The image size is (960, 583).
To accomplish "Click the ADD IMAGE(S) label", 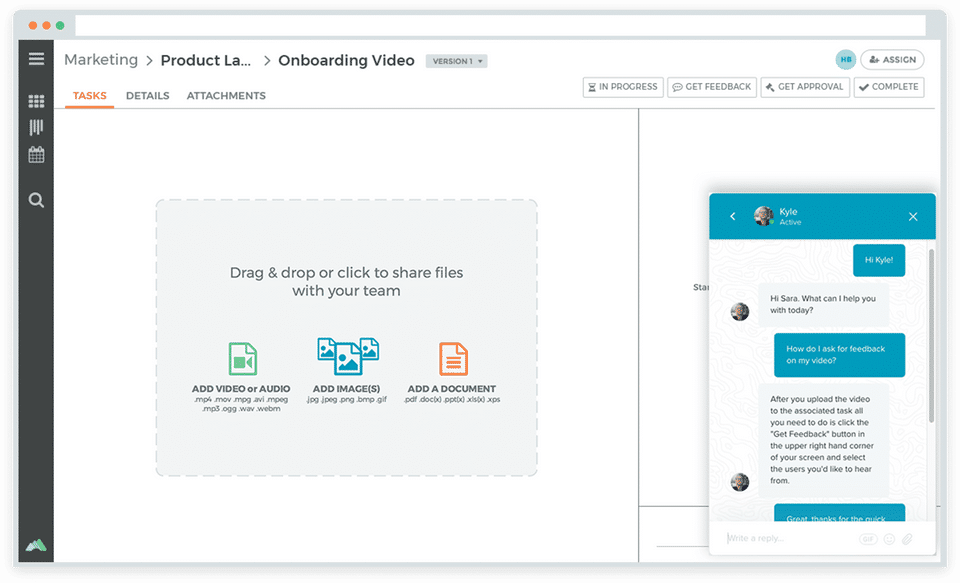I will pos(347,389).
